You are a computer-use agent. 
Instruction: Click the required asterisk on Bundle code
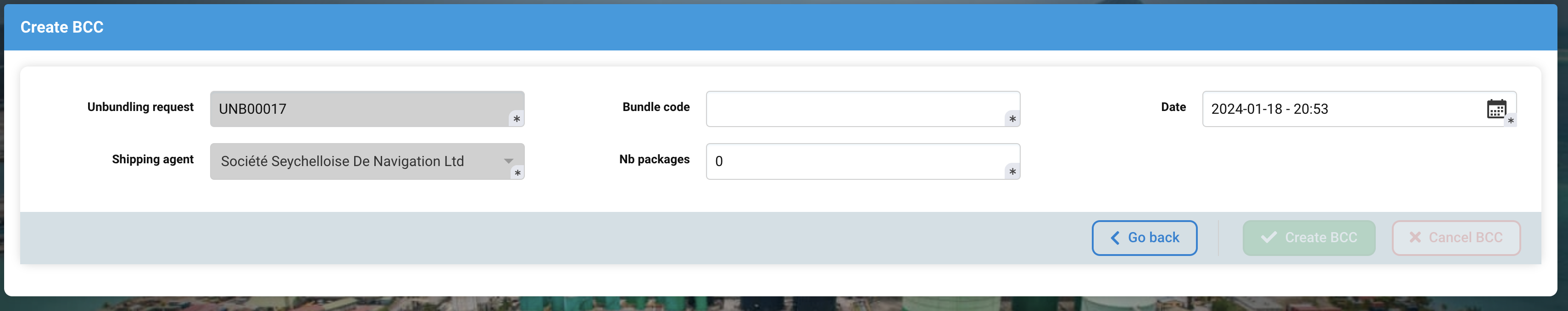pyautogui.click(x=1012, y=119)
